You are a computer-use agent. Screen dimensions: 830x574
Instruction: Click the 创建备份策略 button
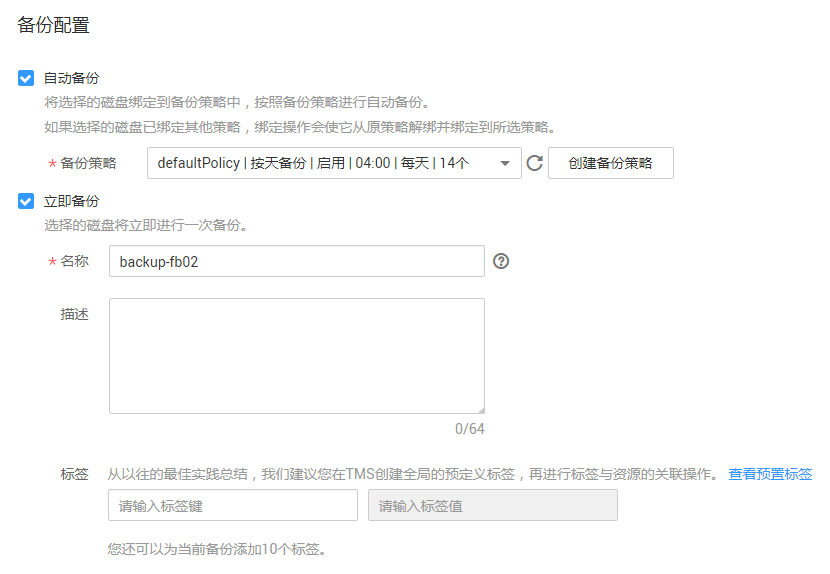(x=610, y=163)
